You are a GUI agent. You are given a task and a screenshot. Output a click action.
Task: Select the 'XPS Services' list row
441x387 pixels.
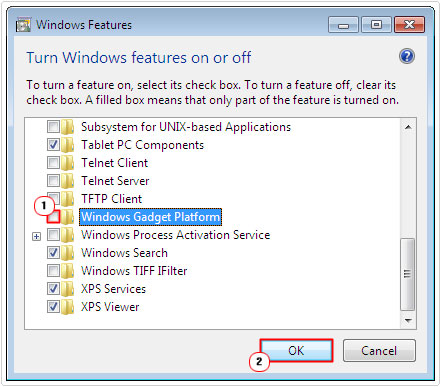tap(113, 289)
